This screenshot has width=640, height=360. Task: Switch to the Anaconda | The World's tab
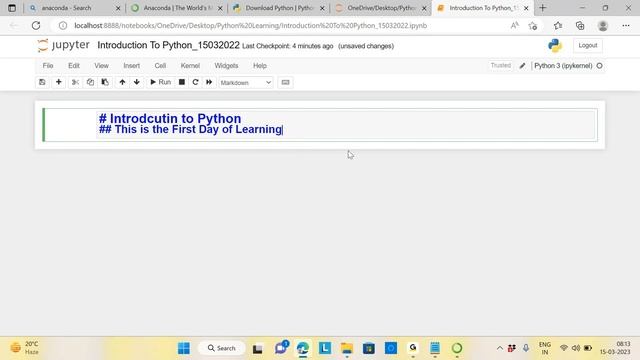click(x=176, y=8)
